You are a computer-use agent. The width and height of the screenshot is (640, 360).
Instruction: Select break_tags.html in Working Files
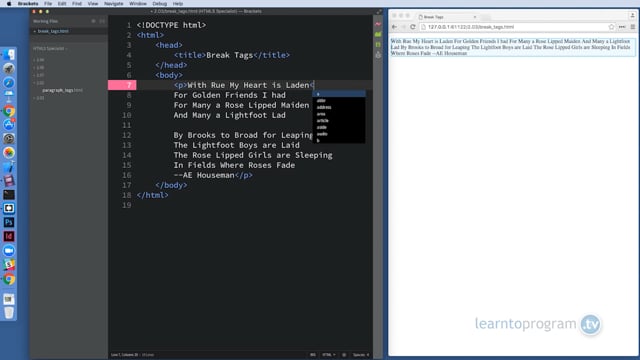53,31
